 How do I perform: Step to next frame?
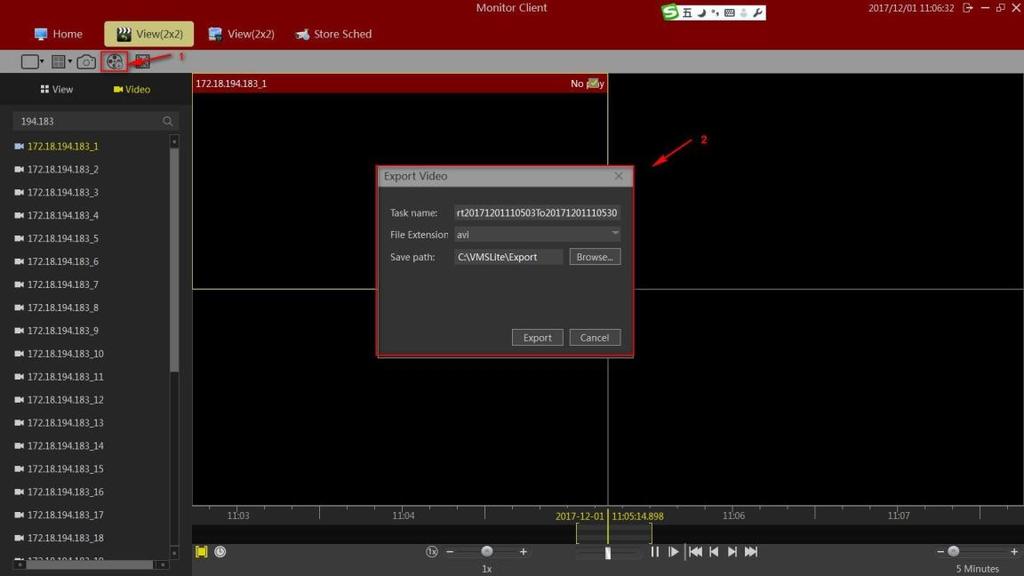tap(732, 552)
